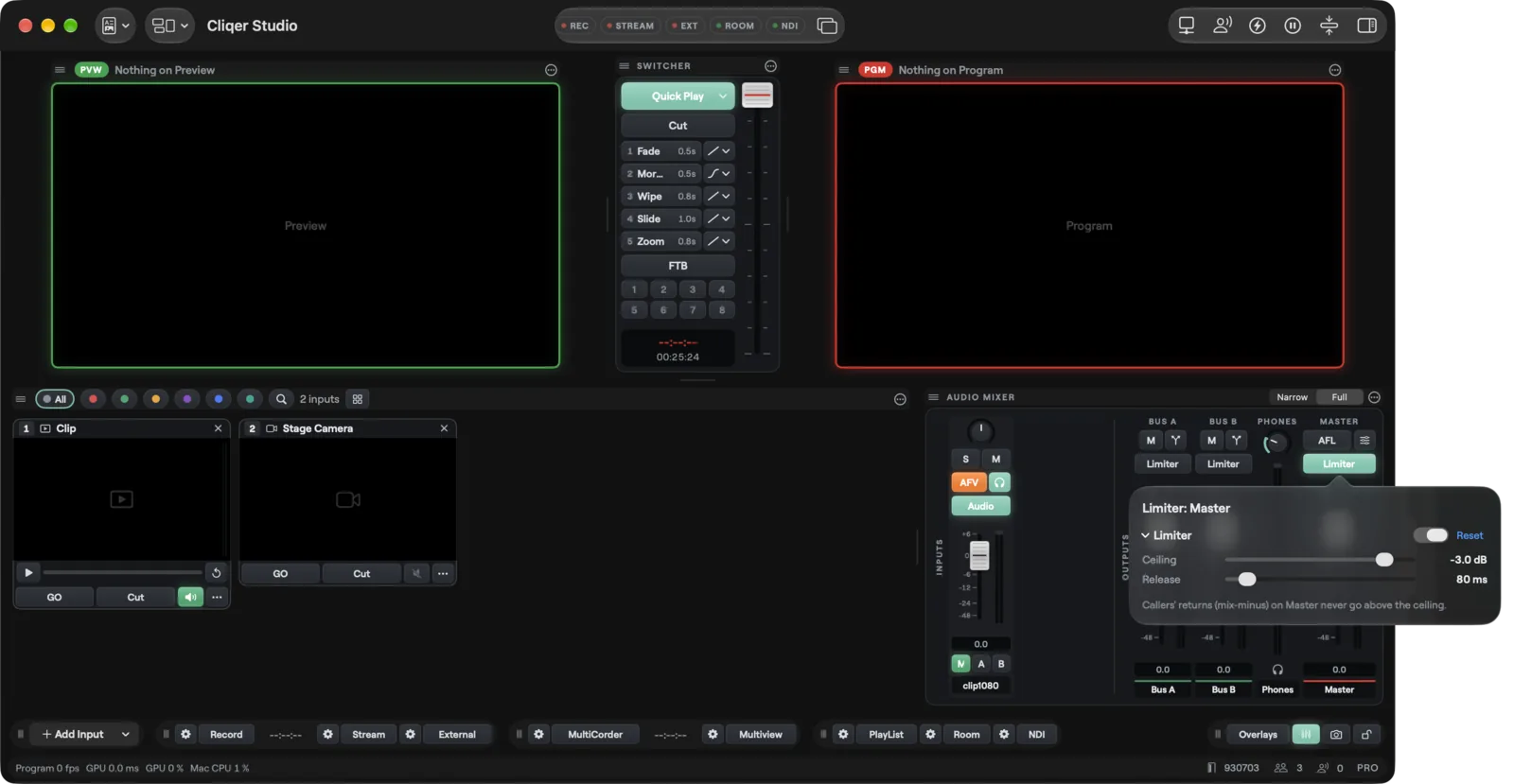The width and height of the screenshot is (1514, 784).
Task: Open the Zoom transition curve dropdown
Action: coord(719,241)
